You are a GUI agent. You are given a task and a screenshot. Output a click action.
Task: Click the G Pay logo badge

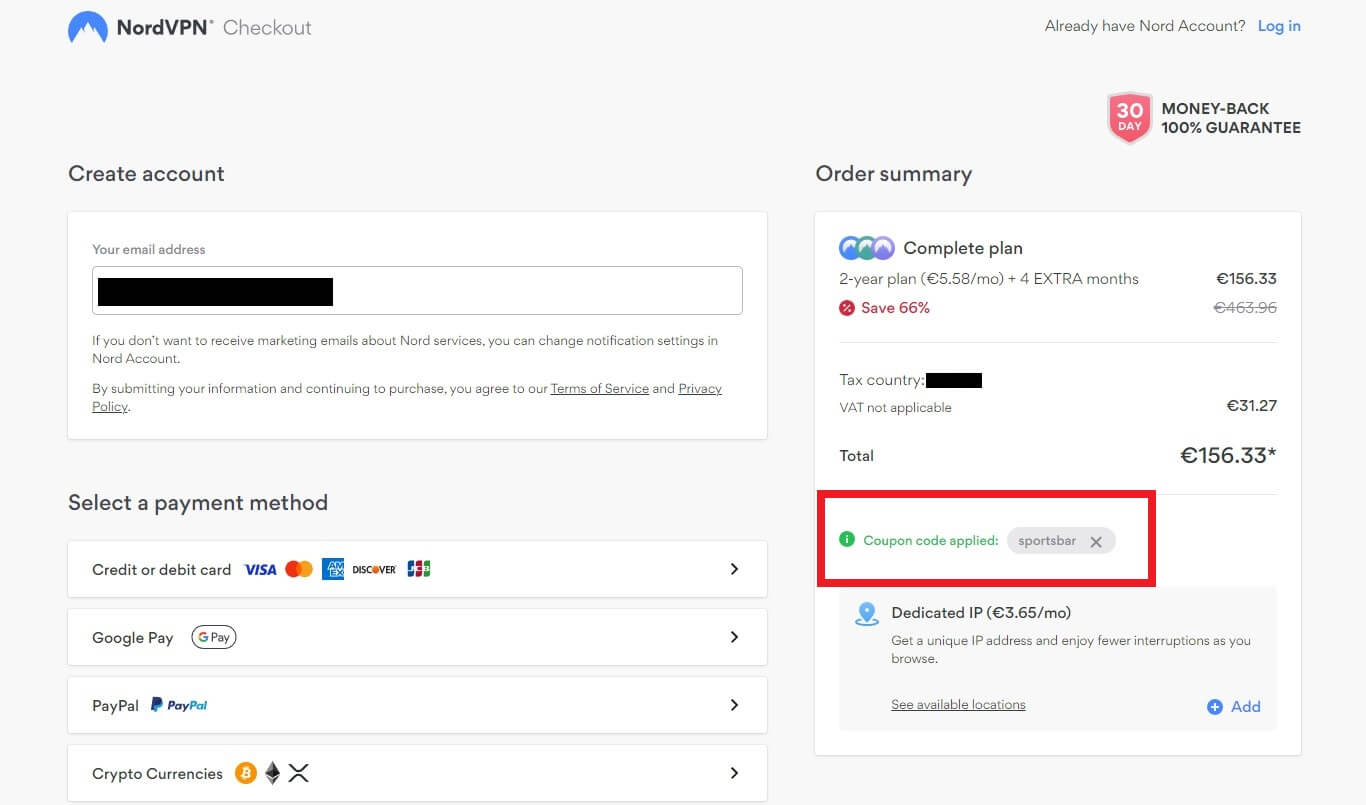[214, 637]
